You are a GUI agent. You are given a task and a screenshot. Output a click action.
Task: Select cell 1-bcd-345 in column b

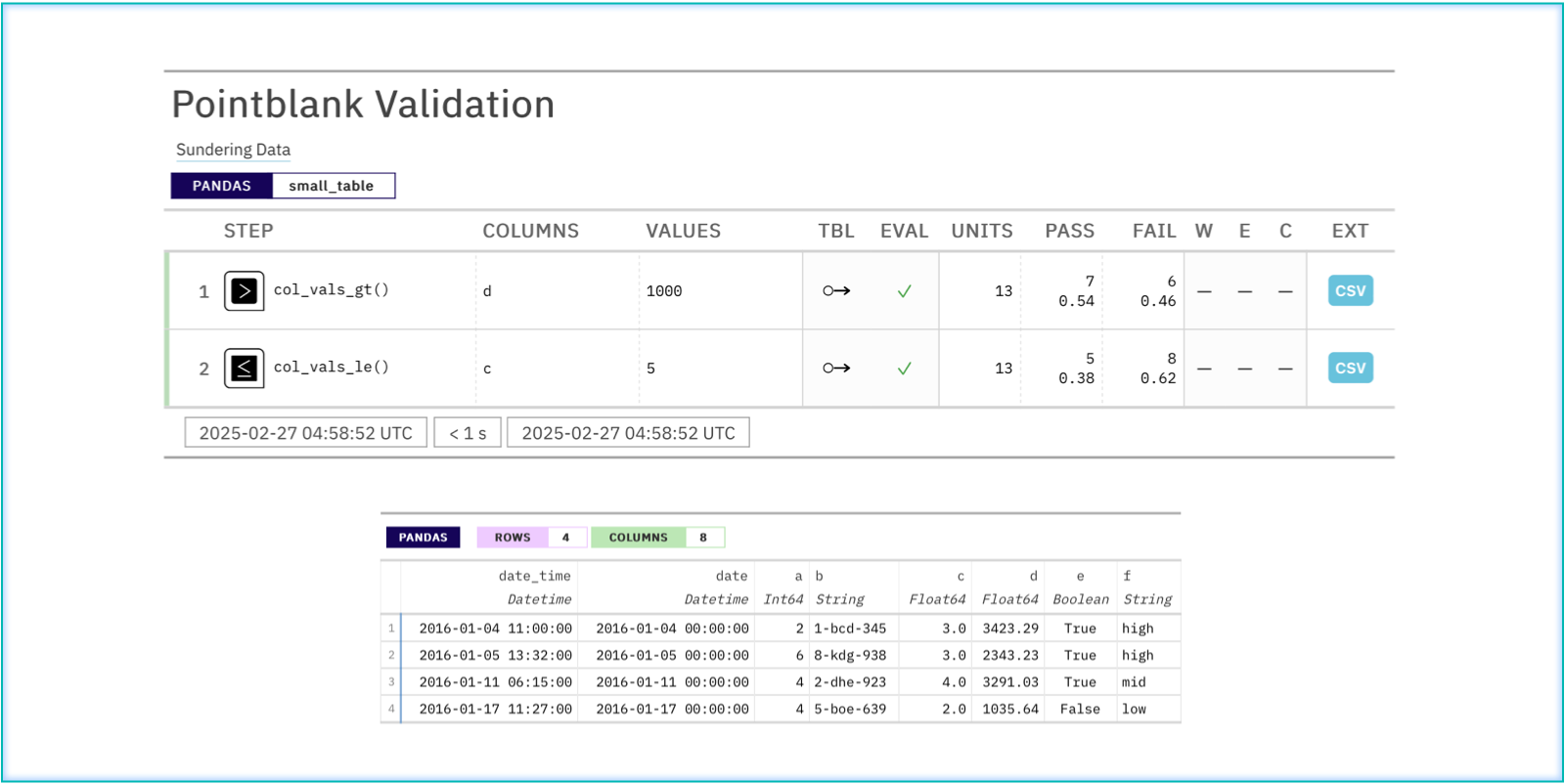click(x=850, y=629)
